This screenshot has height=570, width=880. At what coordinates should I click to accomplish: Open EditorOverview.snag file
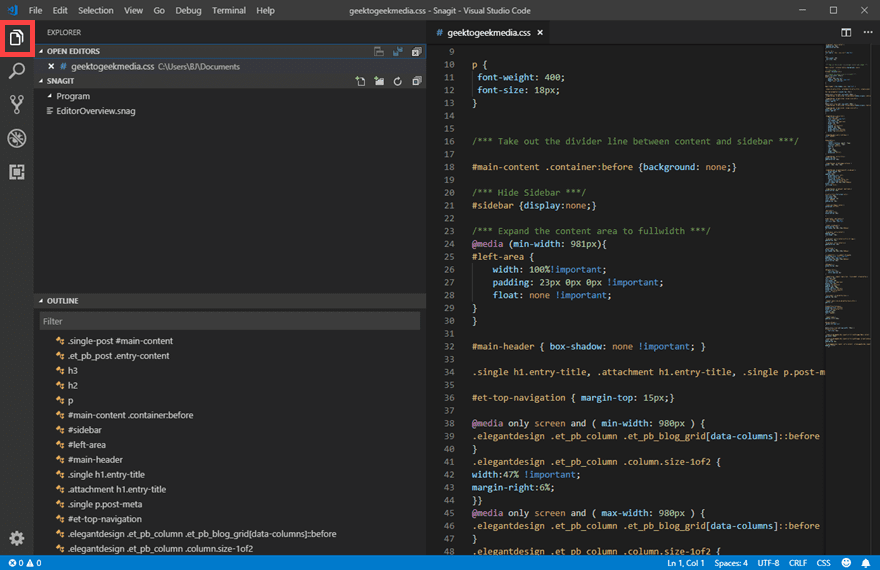point(230,111)
